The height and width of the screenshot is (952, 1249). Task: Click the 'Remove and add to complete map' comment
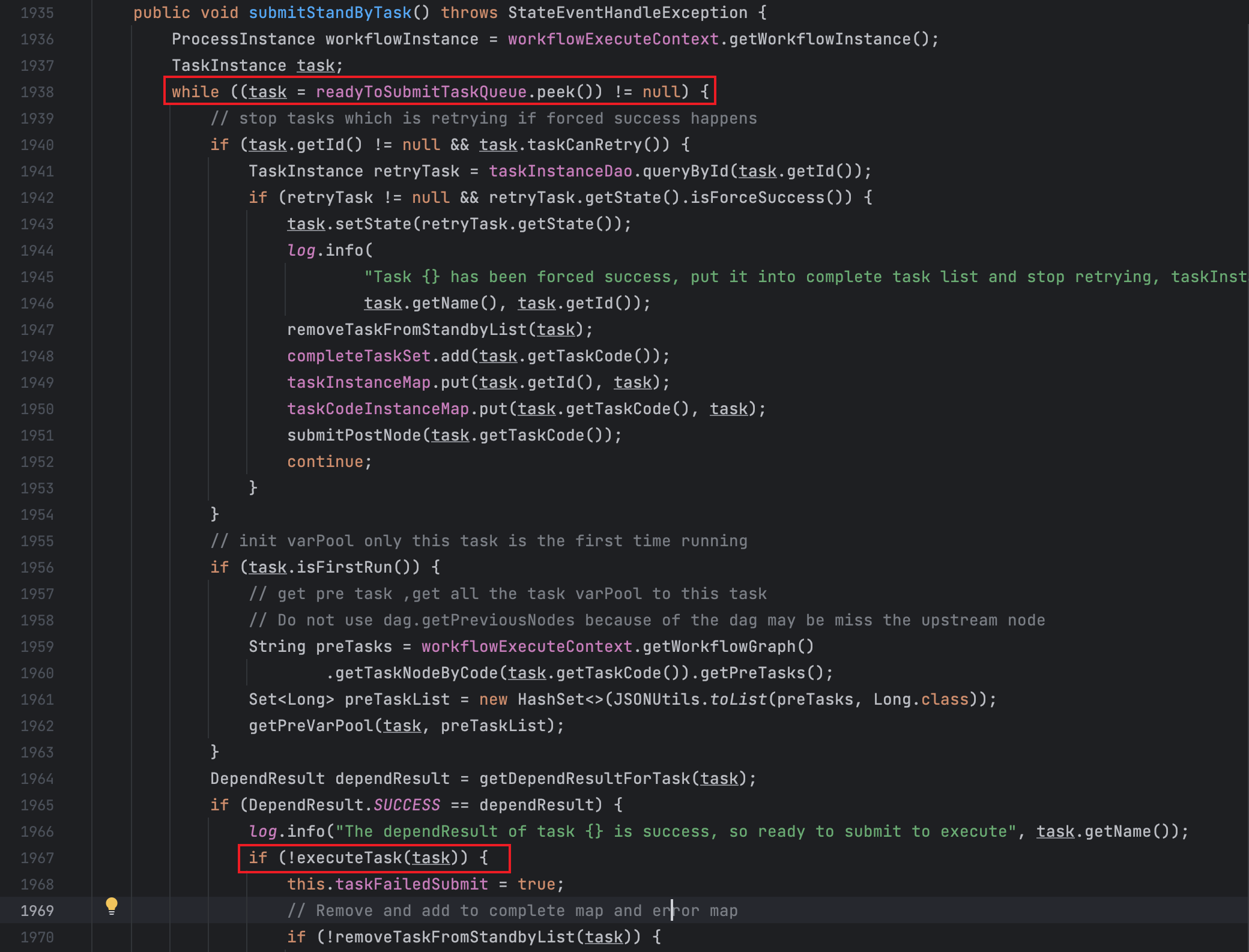(512, 911)
